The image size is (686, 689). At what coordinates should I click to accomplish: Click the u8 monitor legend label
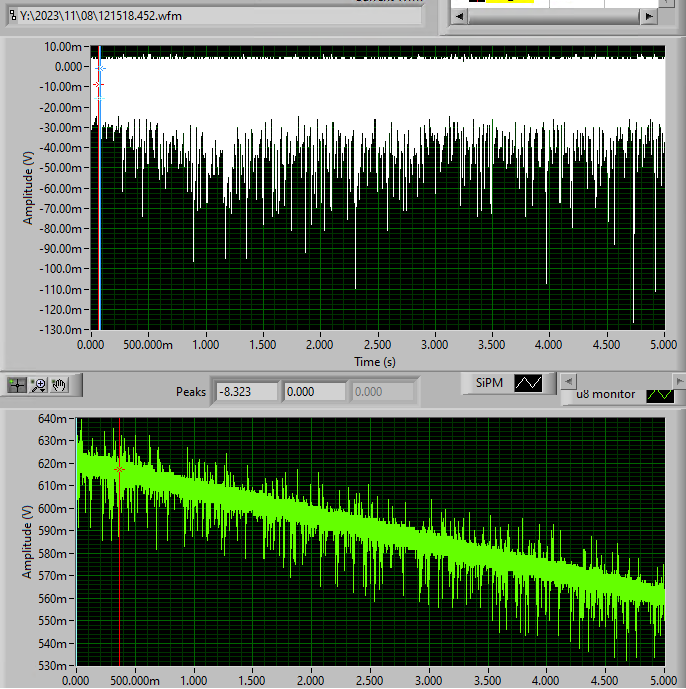click(x=602, y=394)
